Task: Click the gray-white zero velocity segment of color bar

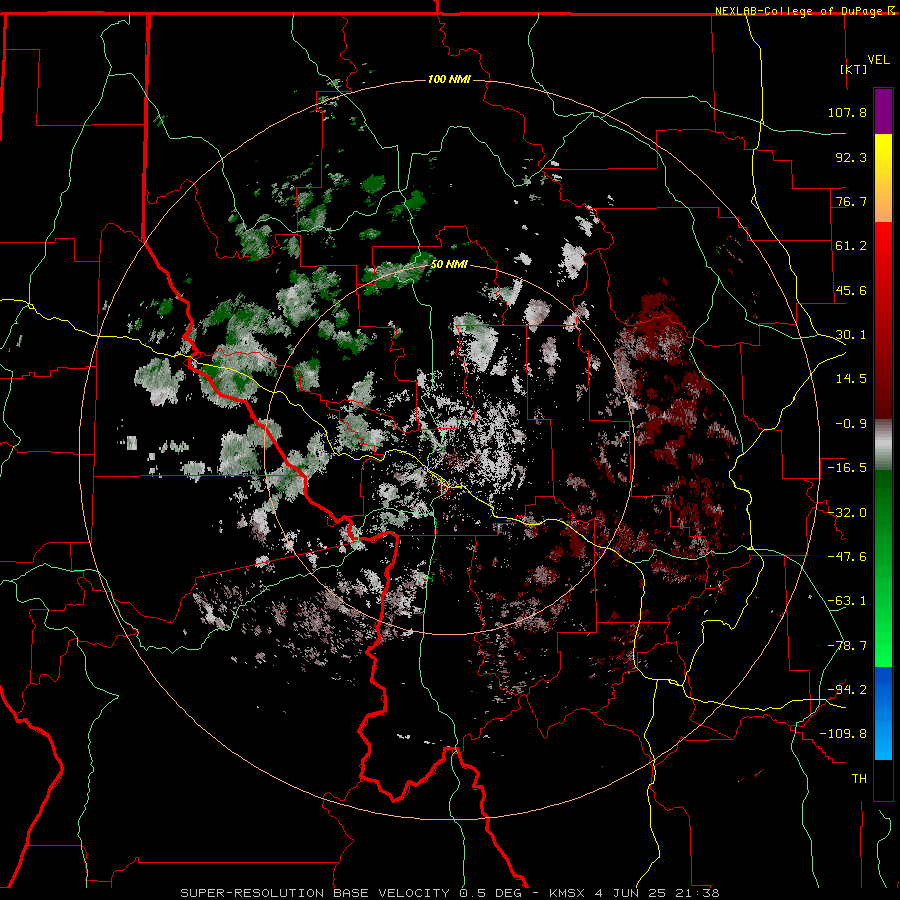Action: (883, 445)
